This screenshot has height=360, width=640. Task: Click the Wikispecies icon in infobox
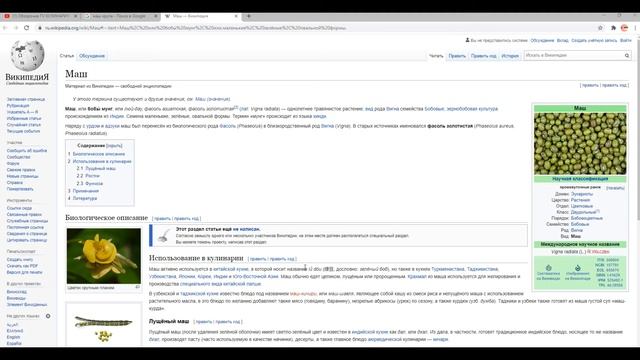[548, 268]
